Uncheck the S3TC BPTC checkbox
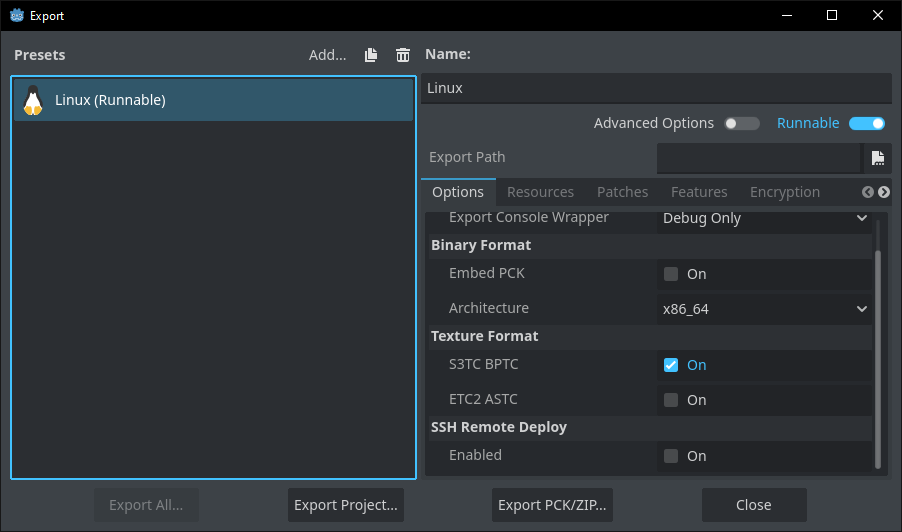The image size is (902, 532). [x=671, y=365]
